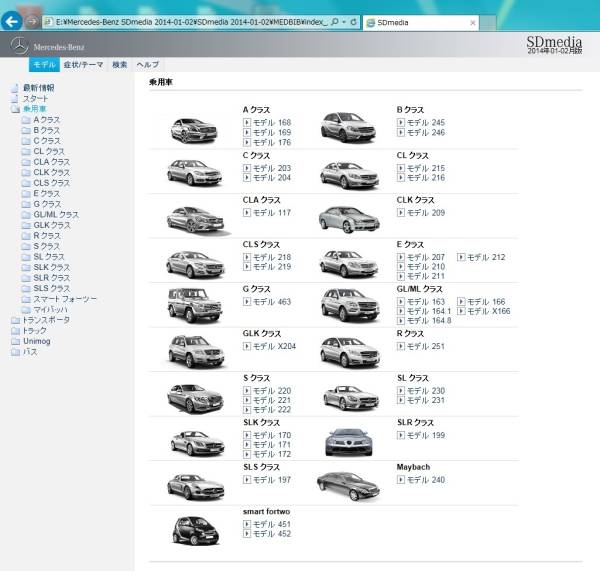Open the モデル X166 link
The height and width of the screenshot is (571, 600).
(489, 311)
